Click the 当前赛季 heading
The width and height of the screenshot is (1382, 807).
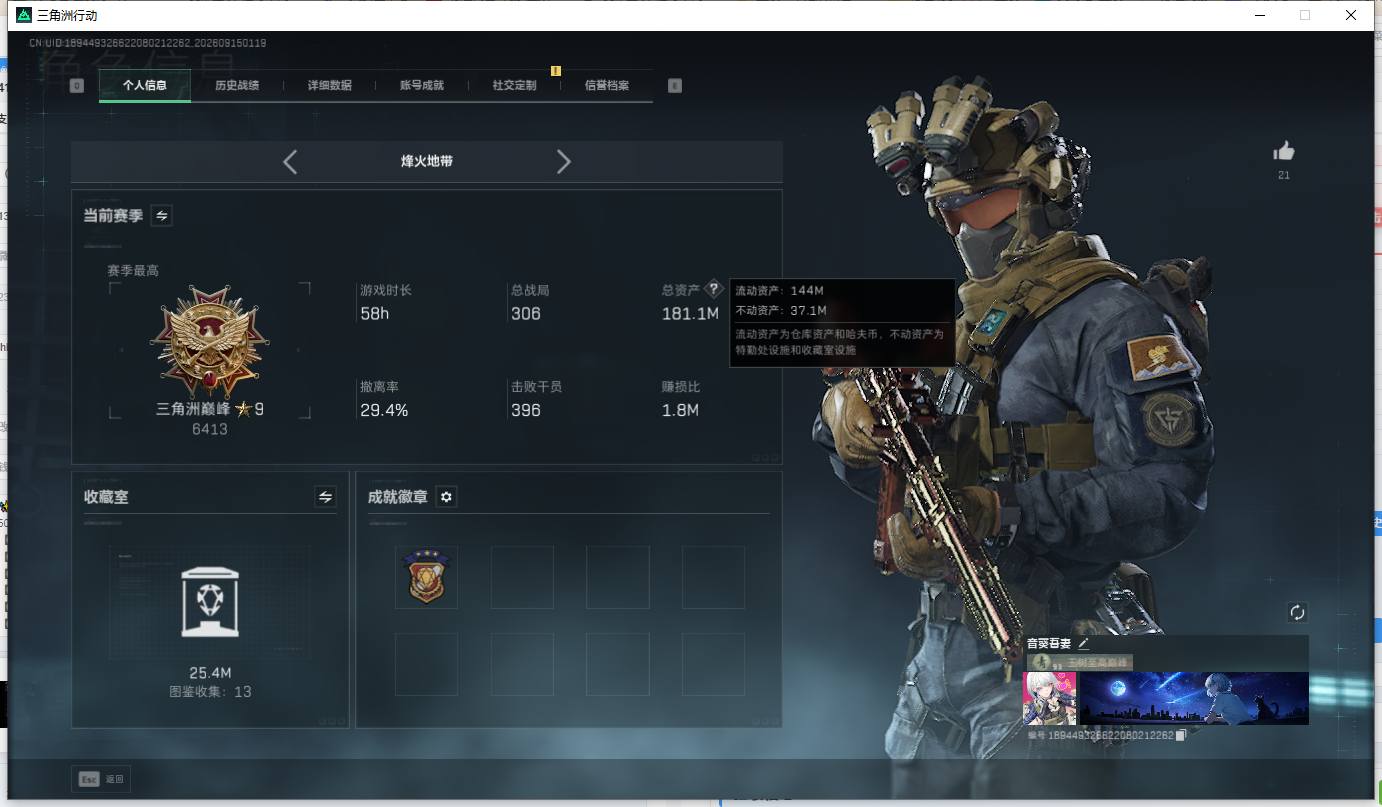tap(113, 215)
